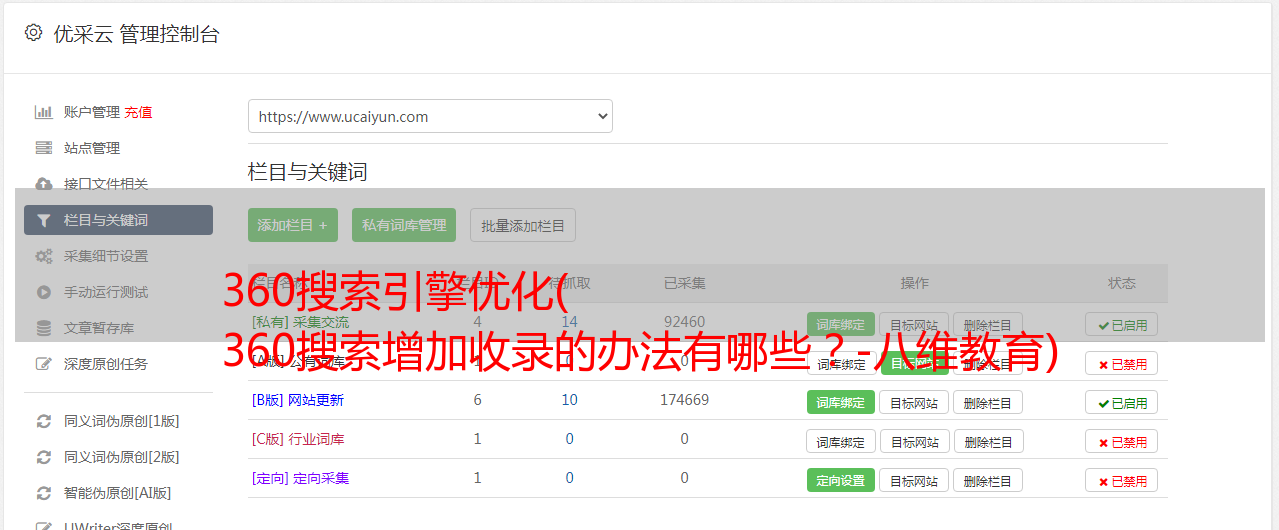
Task: Click 目标网站 in the 采集交流 row
Action: pyautogui.click(x=914, y=324)
